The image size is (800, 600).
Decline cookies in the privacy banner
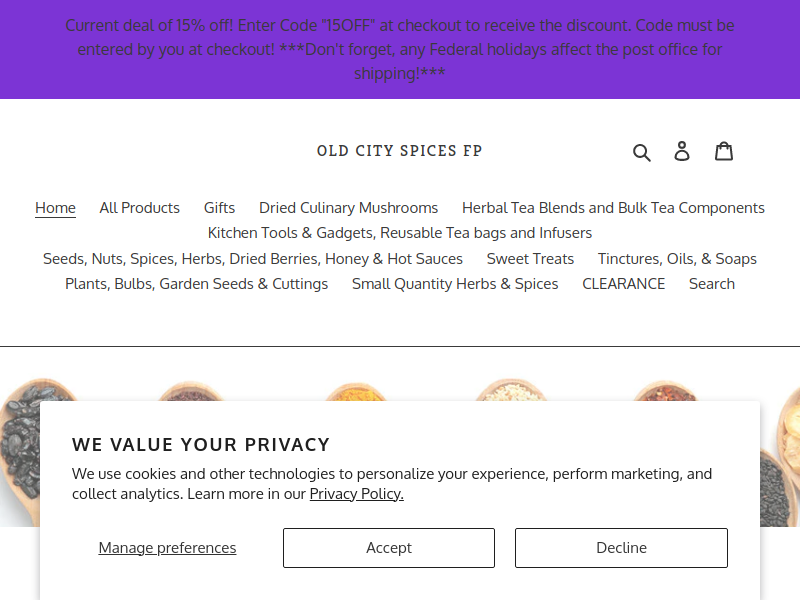[621, 548]
